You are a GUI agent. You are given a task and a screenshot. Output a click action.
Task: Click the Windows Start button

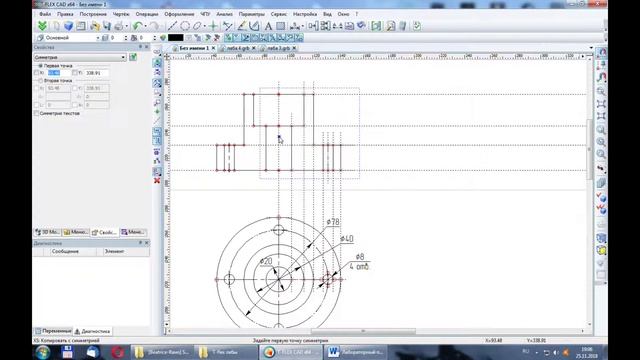(43, 352)
